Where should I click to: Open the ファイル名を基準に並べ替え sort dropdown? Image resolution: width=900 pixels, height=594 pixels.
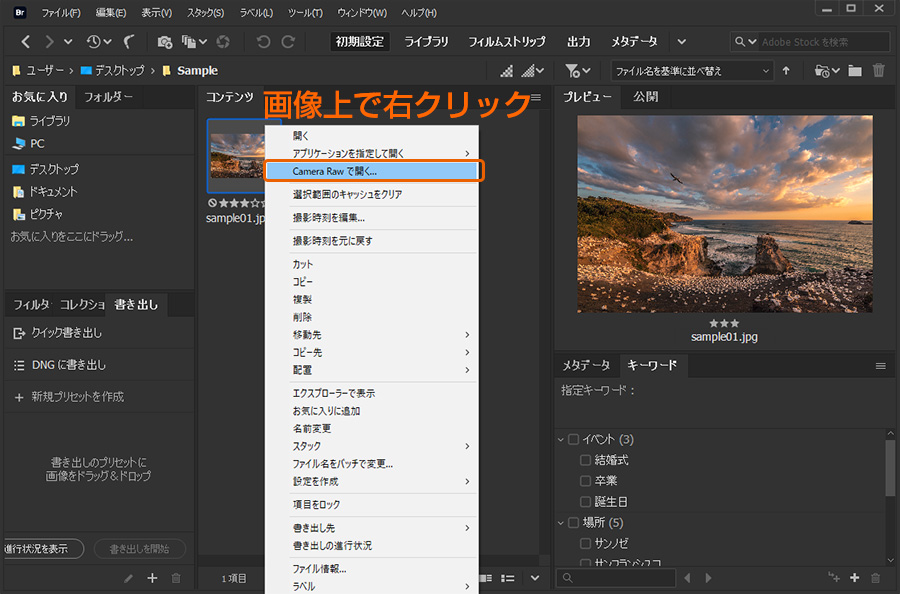[x=692, y=71]
